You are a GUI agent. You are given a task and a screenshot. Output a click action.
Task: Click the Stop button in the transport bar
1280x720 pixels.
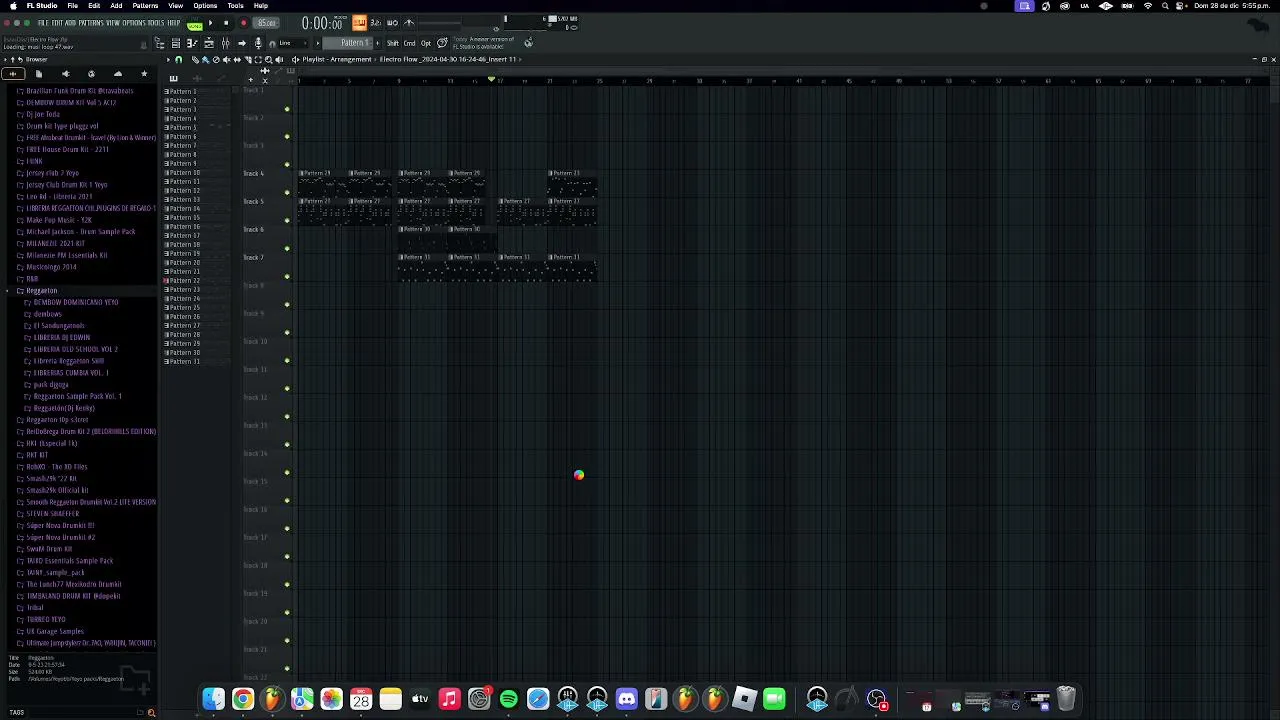(226, 23)
